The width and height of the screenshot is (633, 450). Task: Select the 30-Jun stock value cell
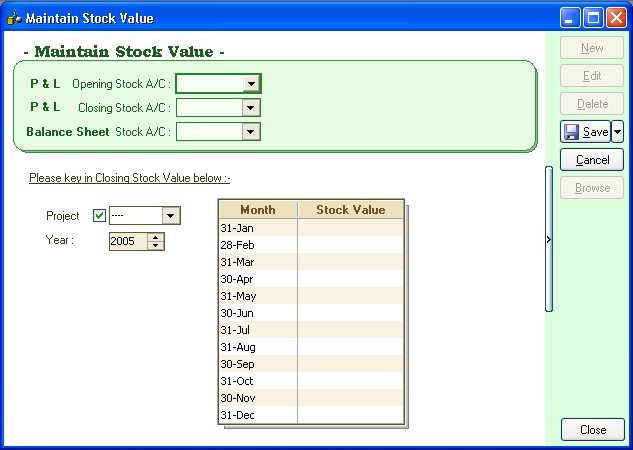pos(350,313)
